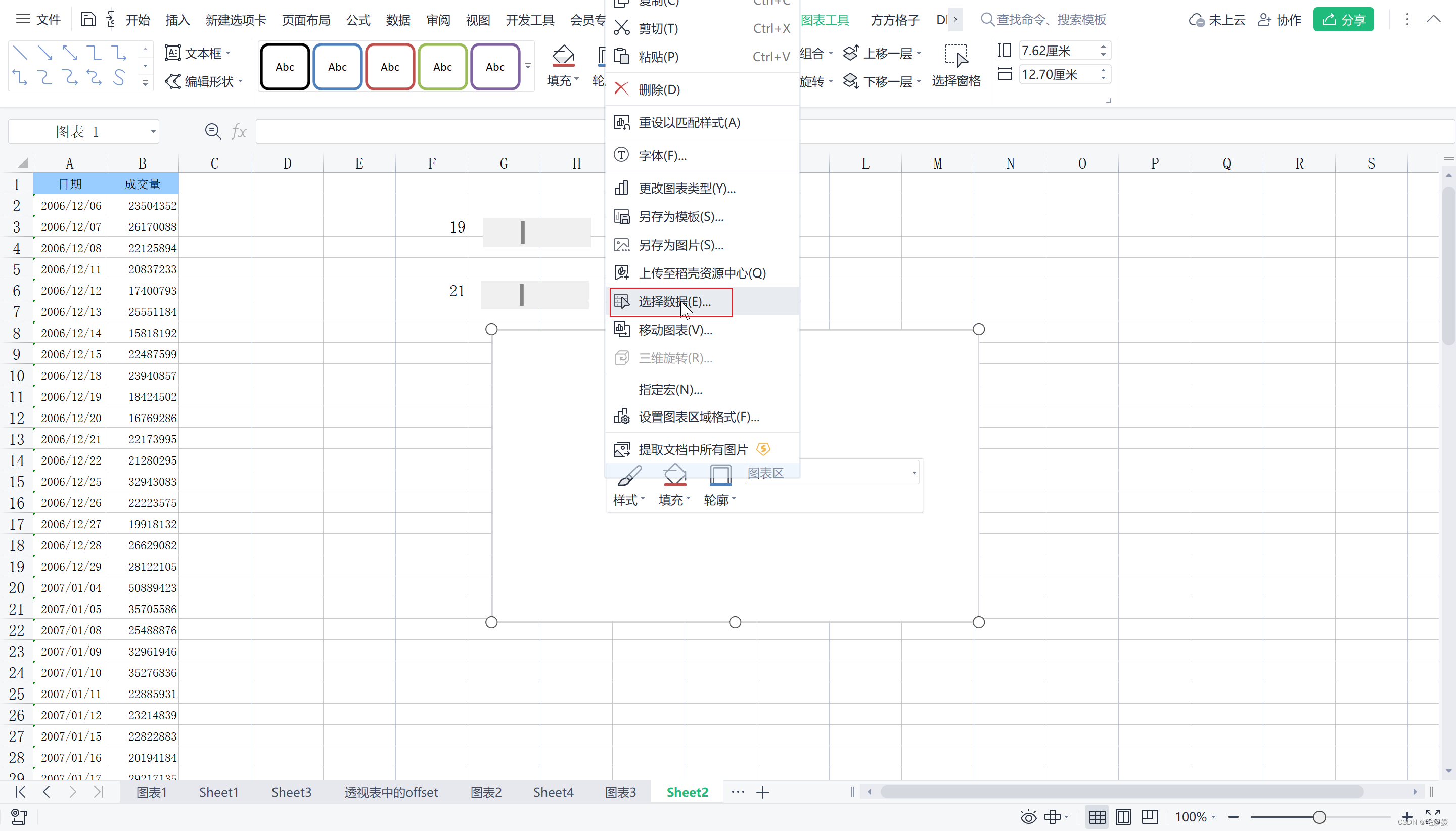1456x831 pixels.
Task: Open the 选择窗格 pane
Action: (956, 66)
